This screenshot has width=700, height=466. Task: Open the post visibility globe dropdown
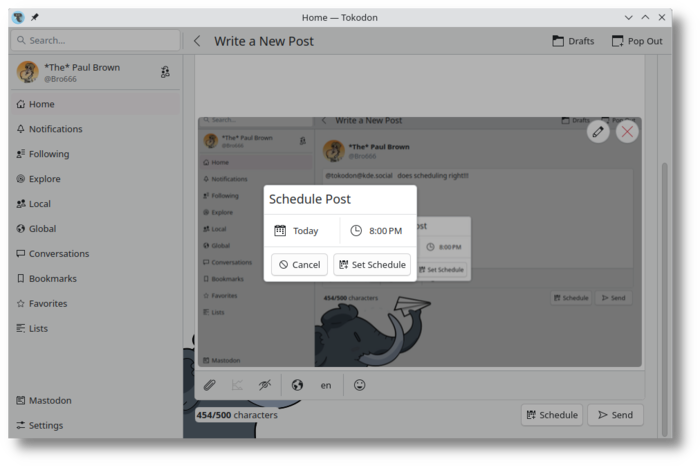(x=297, y=385)
